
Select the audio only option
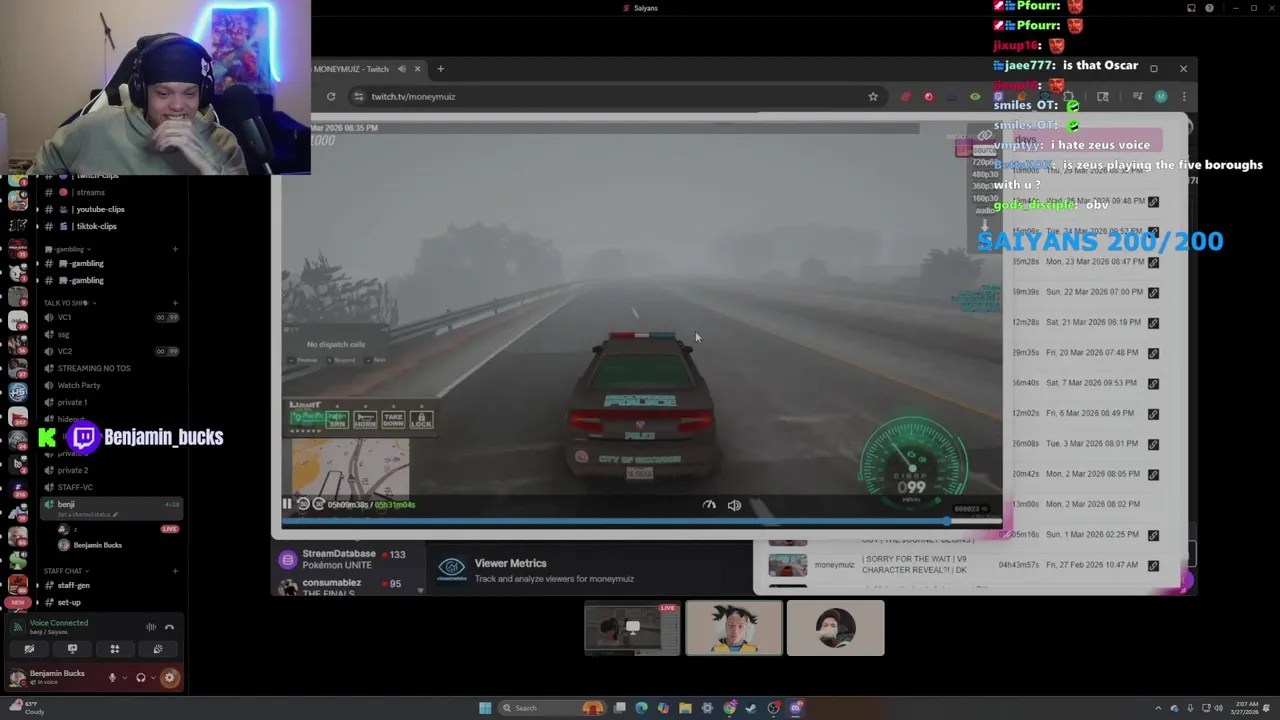985,210
